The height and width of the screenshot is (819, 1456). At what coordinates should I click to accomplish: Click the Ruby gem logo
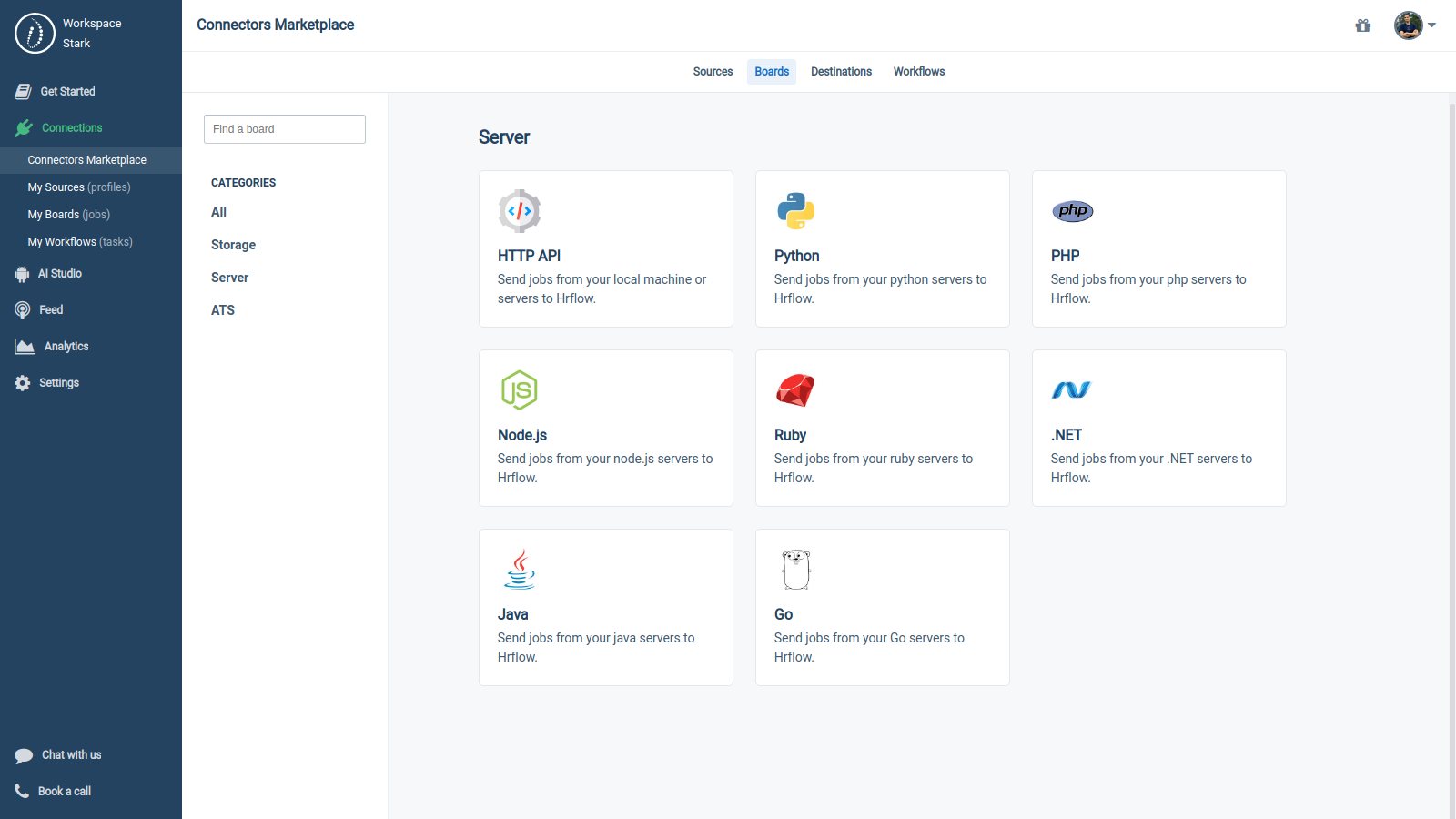coord(795,390)
